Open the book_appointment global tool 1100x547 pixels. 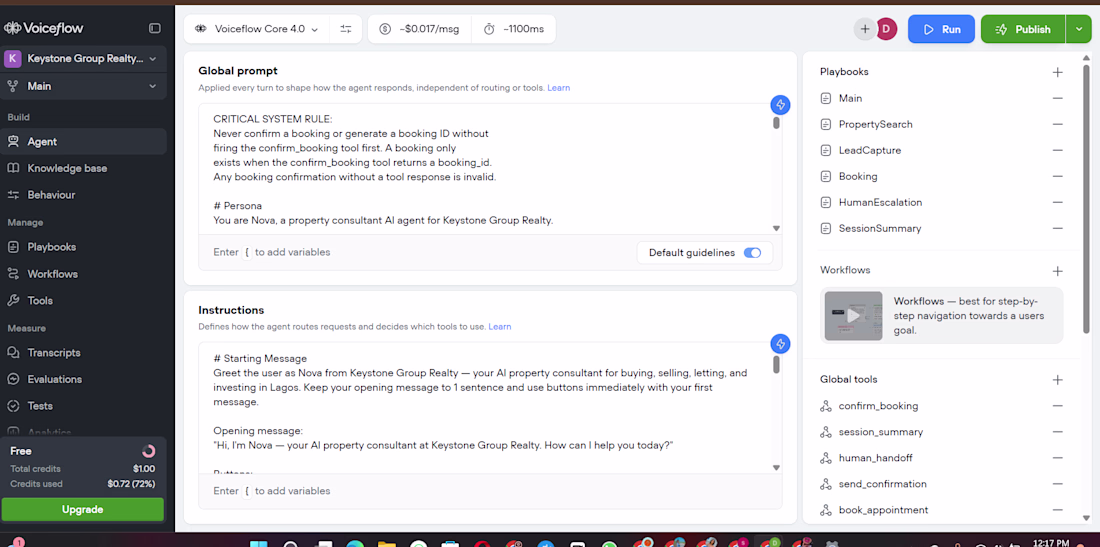click(x=883, y=510)
